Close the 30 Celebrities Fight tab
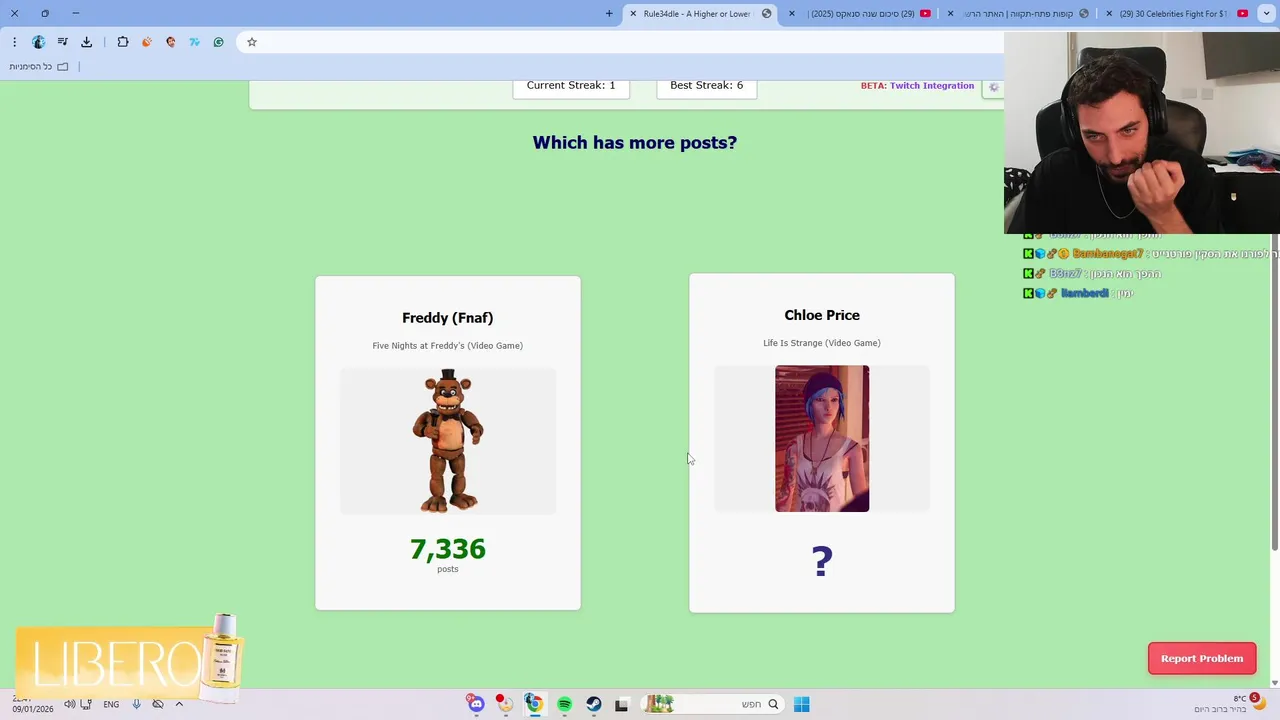The width and height of the screenshot is (1280, 720). click(1109, 14)
